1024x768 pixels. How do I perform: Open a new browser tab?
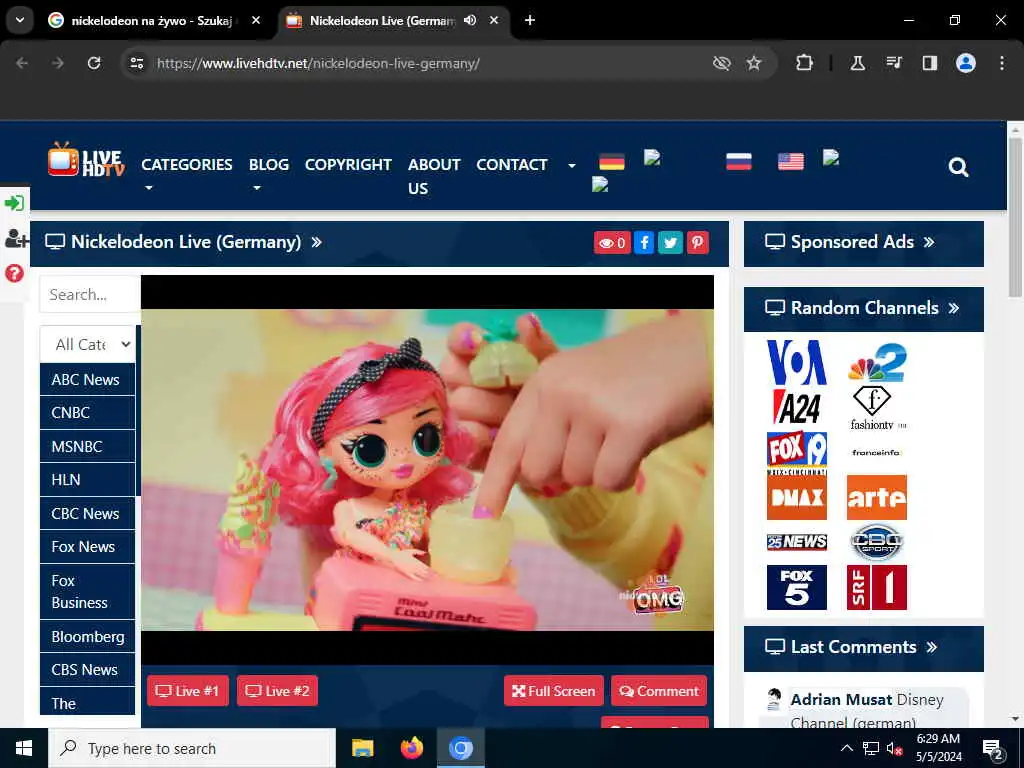coord(530,20)
